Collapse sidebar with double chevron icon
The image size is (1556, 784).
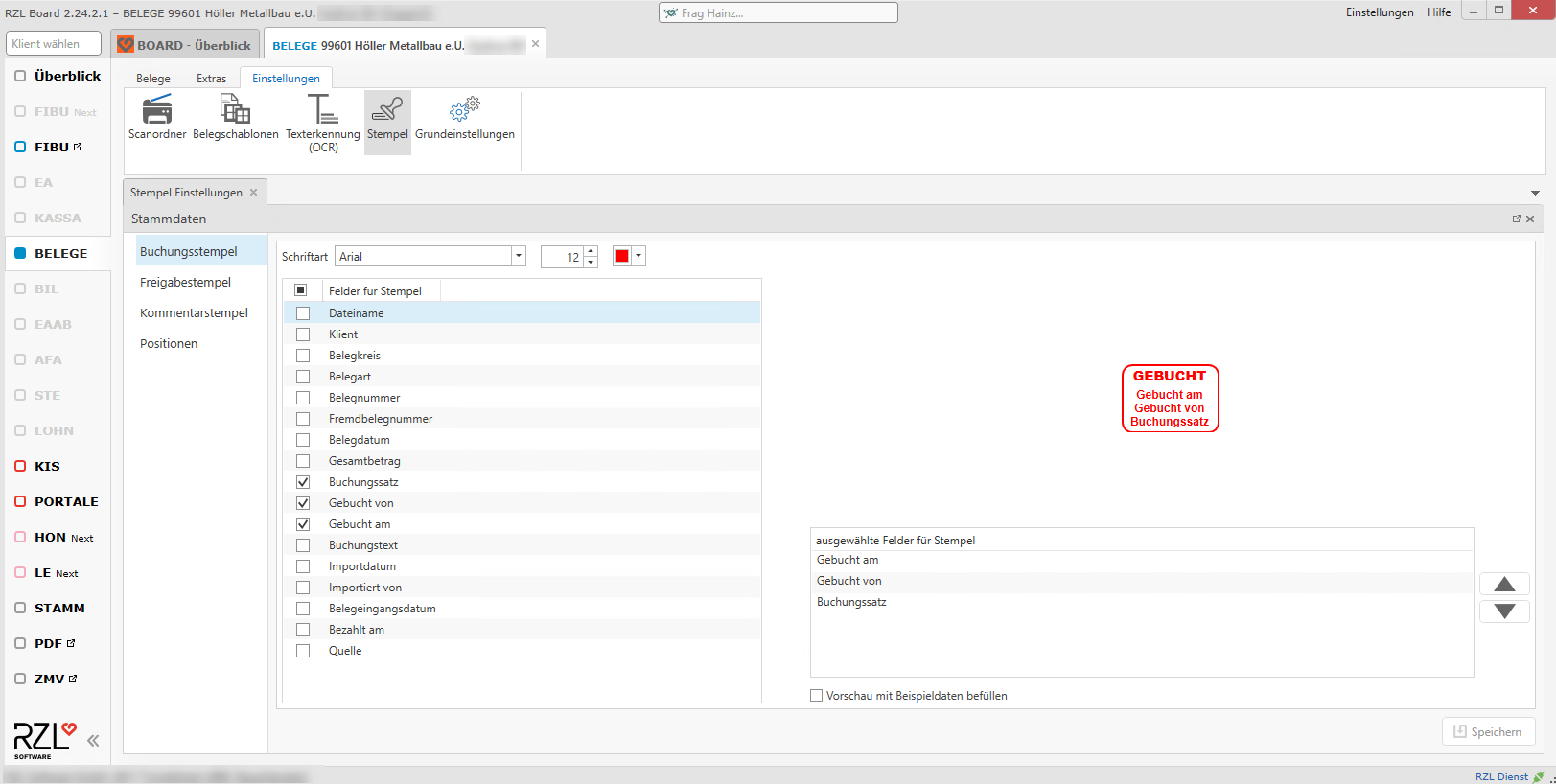[x=93, y=740]
